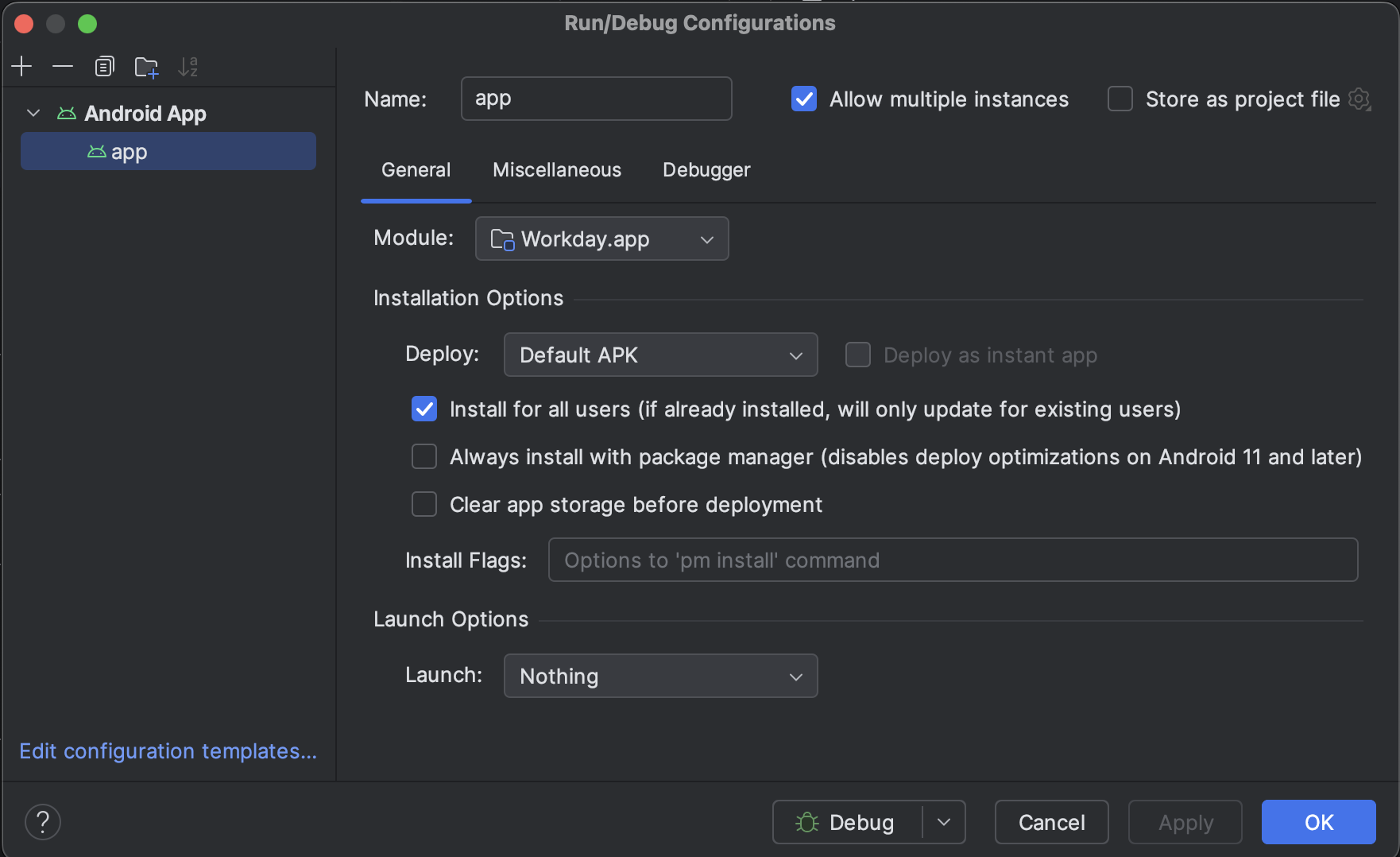This screenshot has height=857, width=1400.
Task: Open the Debugger tab
Action: [x=706, y=169]
